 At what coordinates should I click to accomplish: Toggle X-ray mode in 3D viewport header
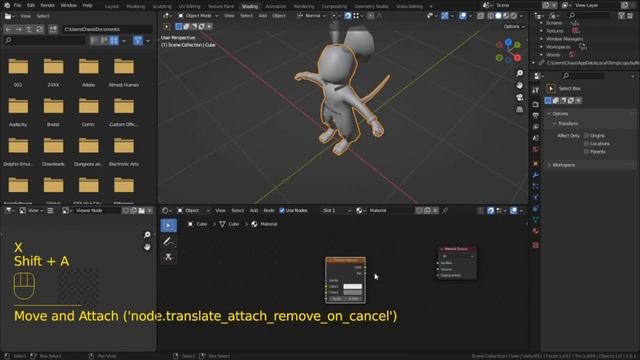coord(481,16)
